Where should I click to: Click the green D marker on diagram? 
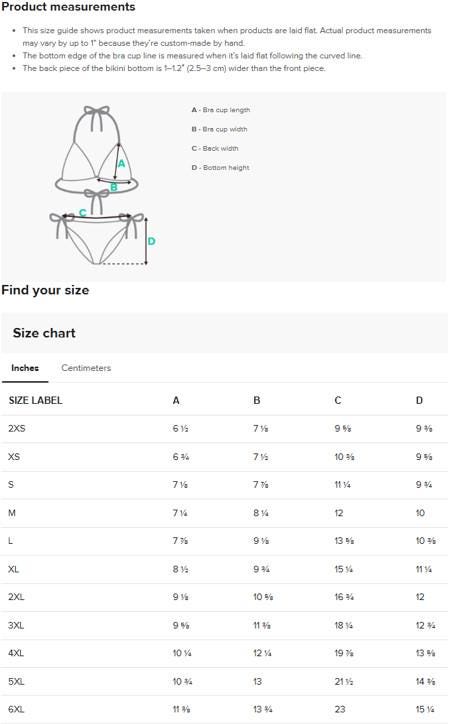[x=151, y=241]
